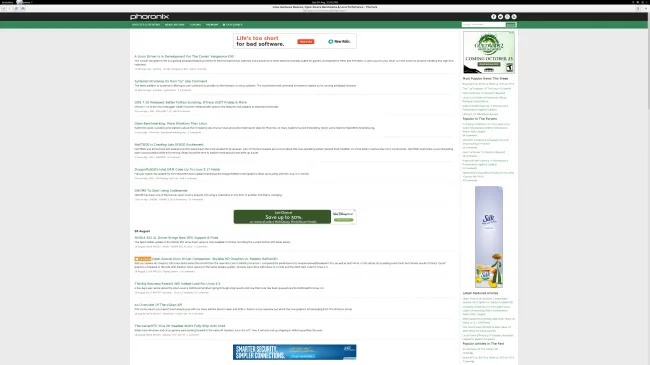Open 'An Overview Of The Vulkan API' article

point(158,305)
